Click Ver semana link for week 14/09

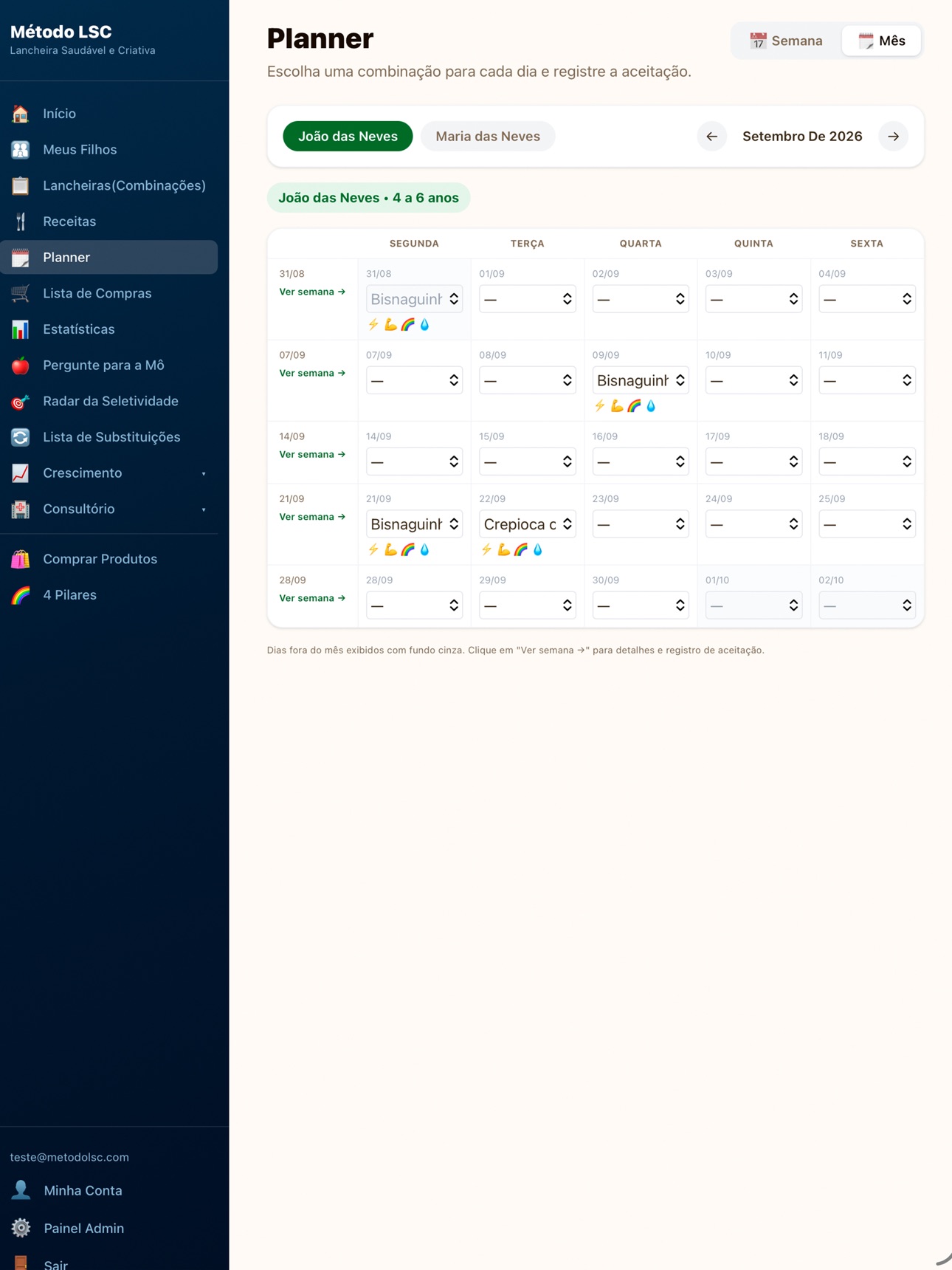pos(312,455)
